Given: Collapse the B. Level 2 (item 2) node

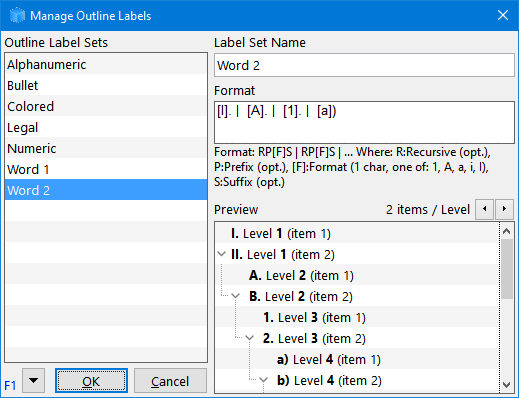Looking at the screenshot, I should click(235, 296).
